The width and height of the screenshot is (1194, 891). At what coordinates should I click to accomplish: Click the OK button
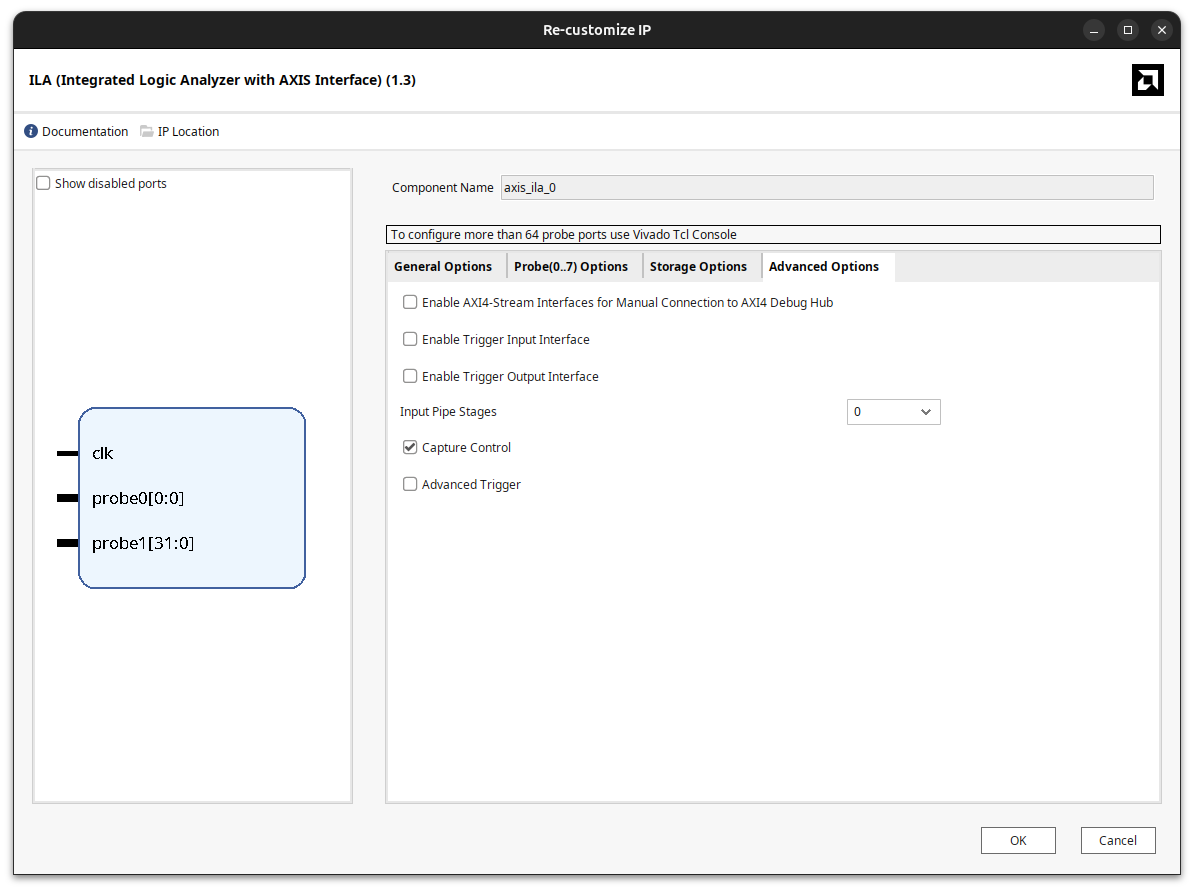pyautogui.click(x=1018, y=840)
